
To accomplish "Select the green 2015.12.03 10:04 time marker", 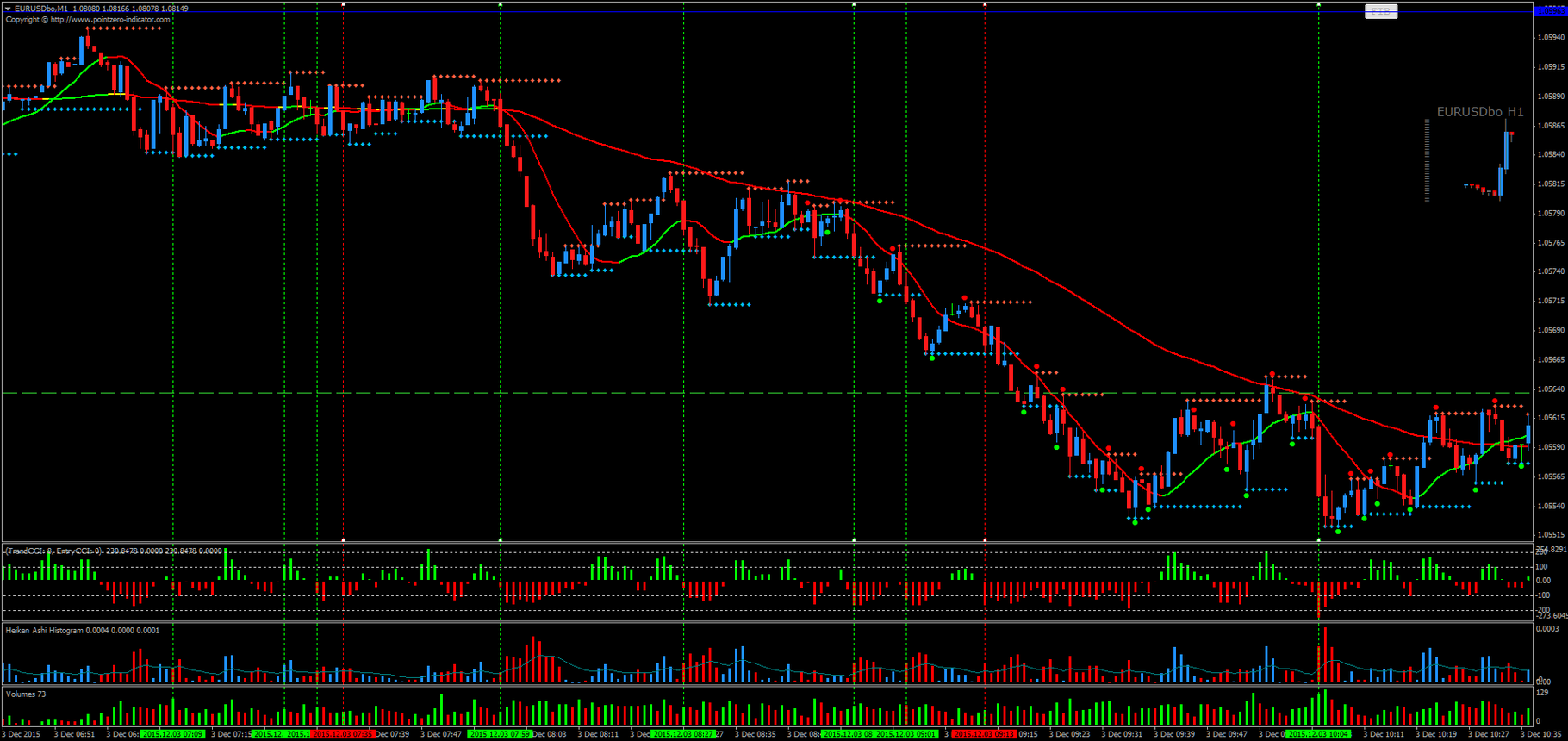I will [1318, 734].
